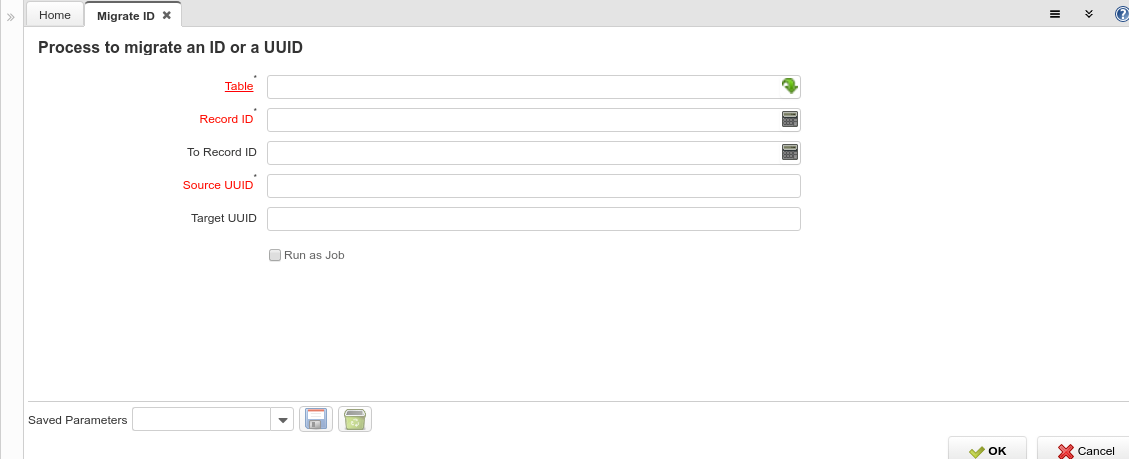The height and width of the screenshot is (459, 1129).
Task: Click the blue help question mark icon
Action: tap(1123, 14)
